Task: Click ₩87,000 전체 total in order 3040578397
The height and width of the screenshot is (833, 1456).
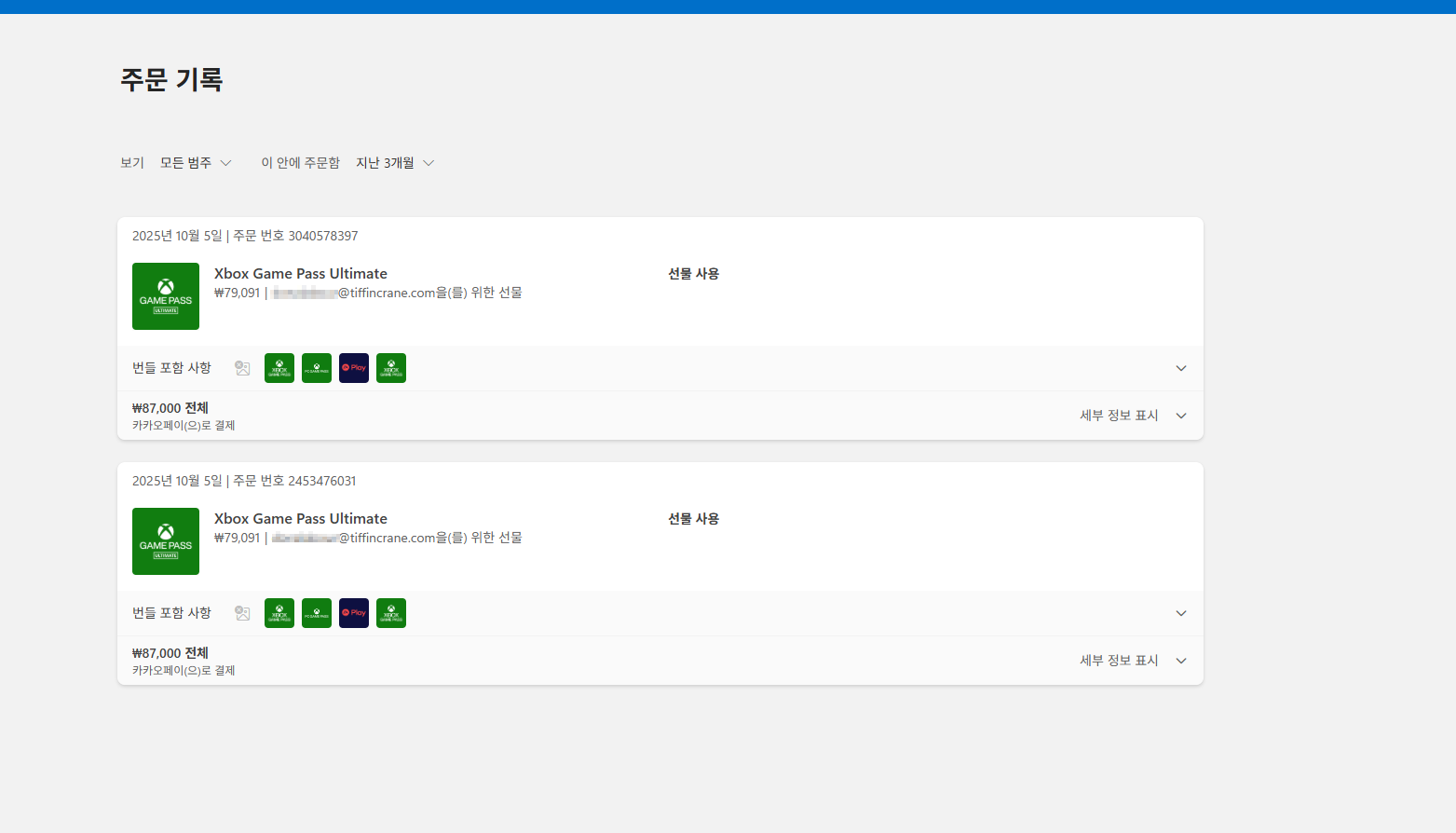Action: coord(170,408)
